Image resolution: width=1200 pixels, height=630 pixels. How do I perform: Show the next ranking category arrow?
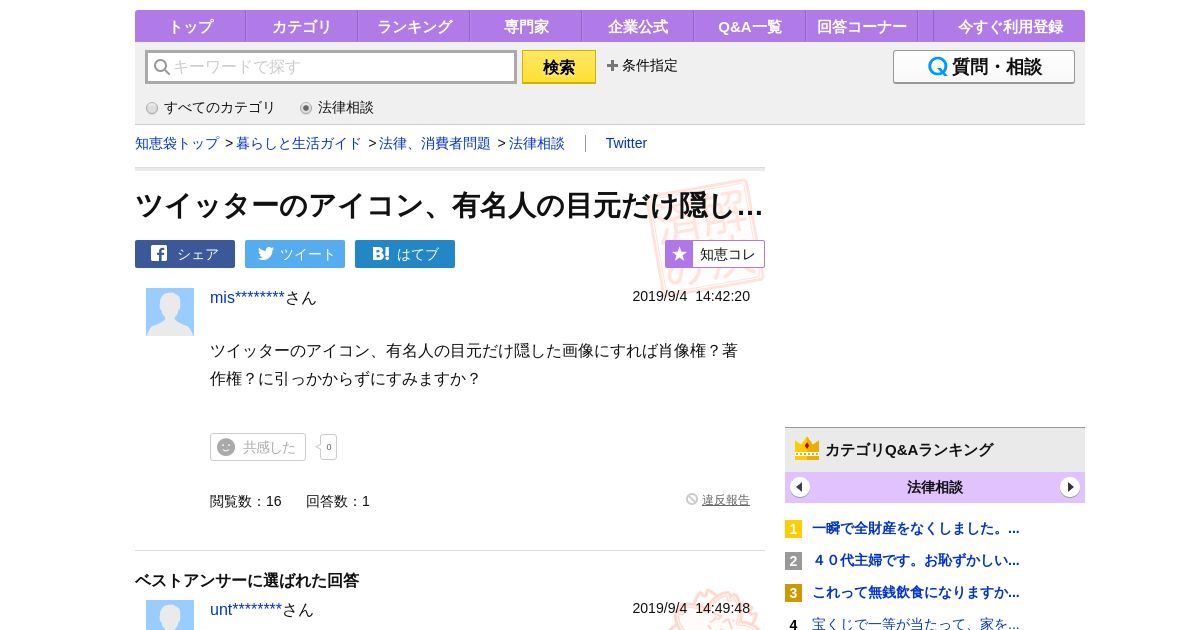click(x=1070, y=487)
